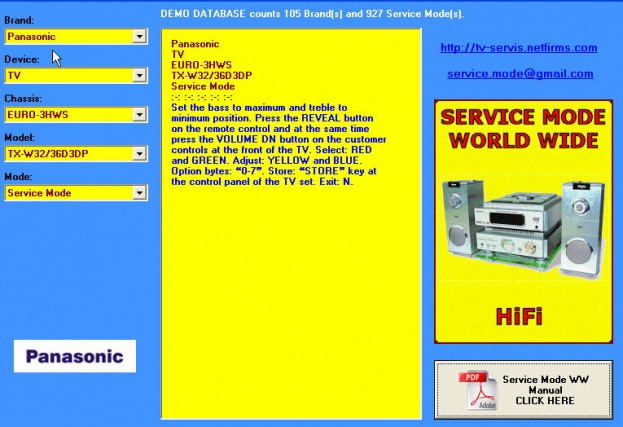Click the TX-W32/36D3DP model combo box field
The height and width of the screenshot is (427, 623).
pos(76,154)
